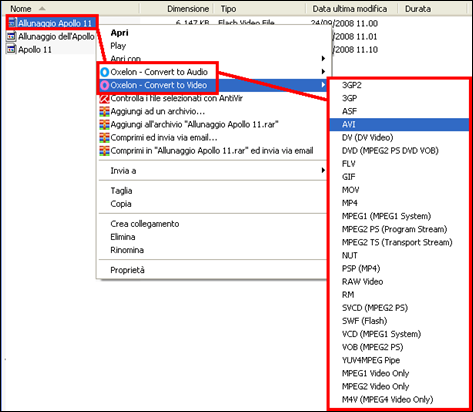Select SWF (Flash) format
This screenshot has width=473, height=412.
364,321
